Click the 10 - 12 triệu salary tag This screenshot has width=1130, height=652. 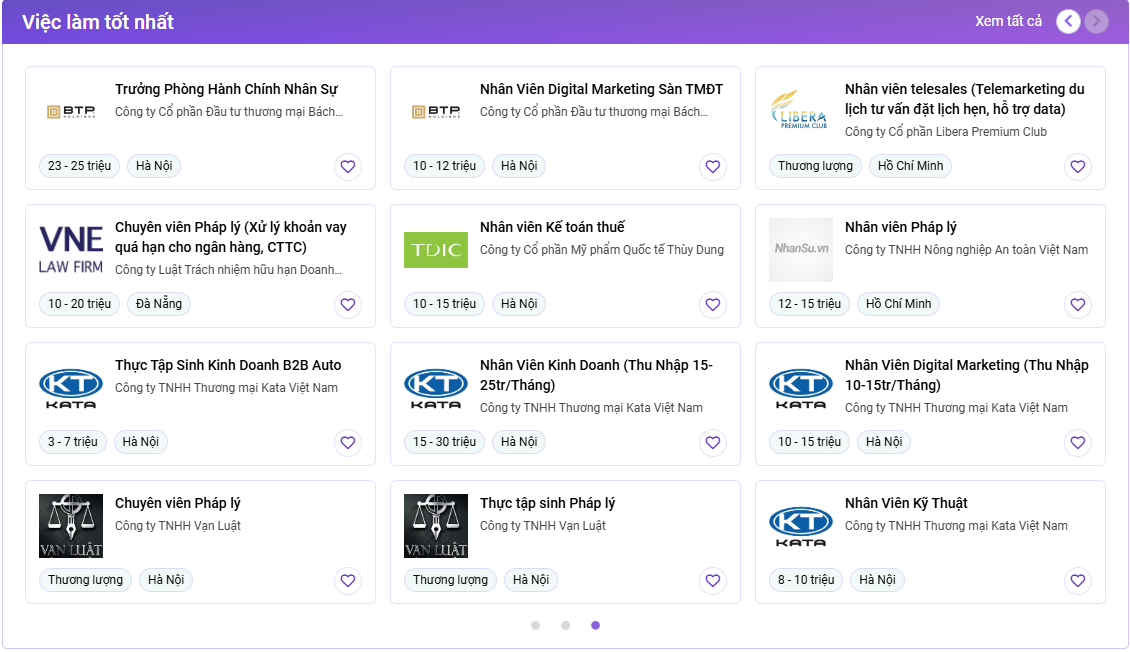[x=445, y=166]
